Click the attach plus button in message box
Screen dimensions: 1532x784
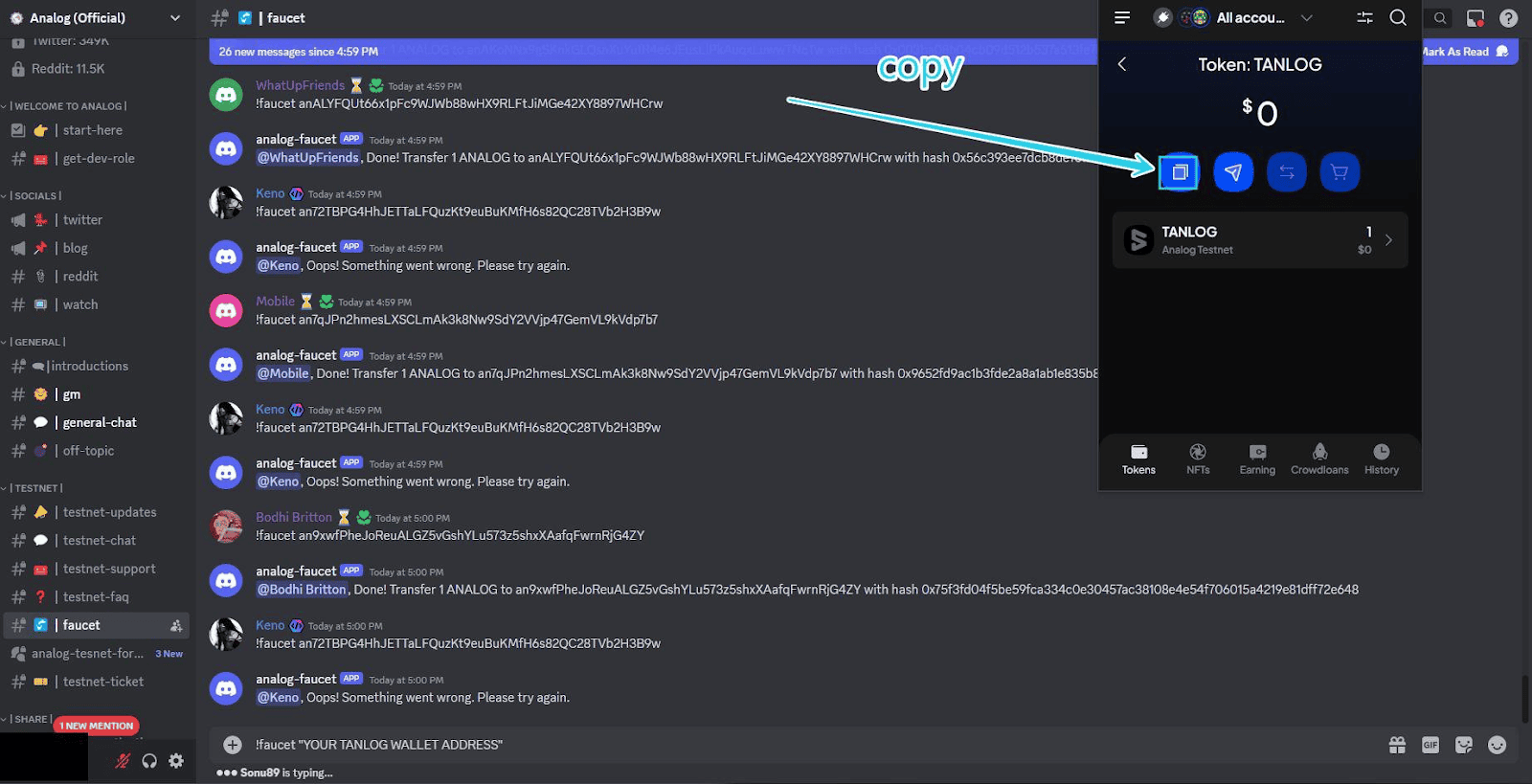(233, 745)
